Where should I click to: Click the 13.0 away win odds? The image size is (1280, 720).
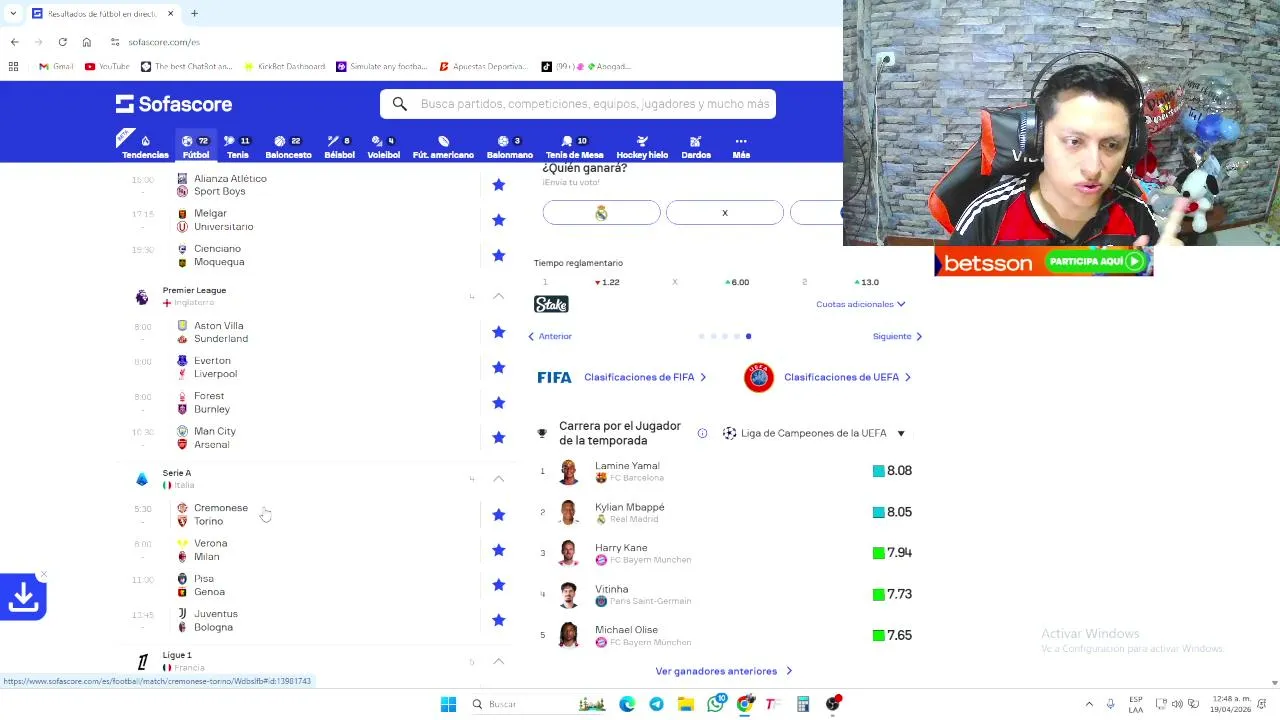point(867,282)
